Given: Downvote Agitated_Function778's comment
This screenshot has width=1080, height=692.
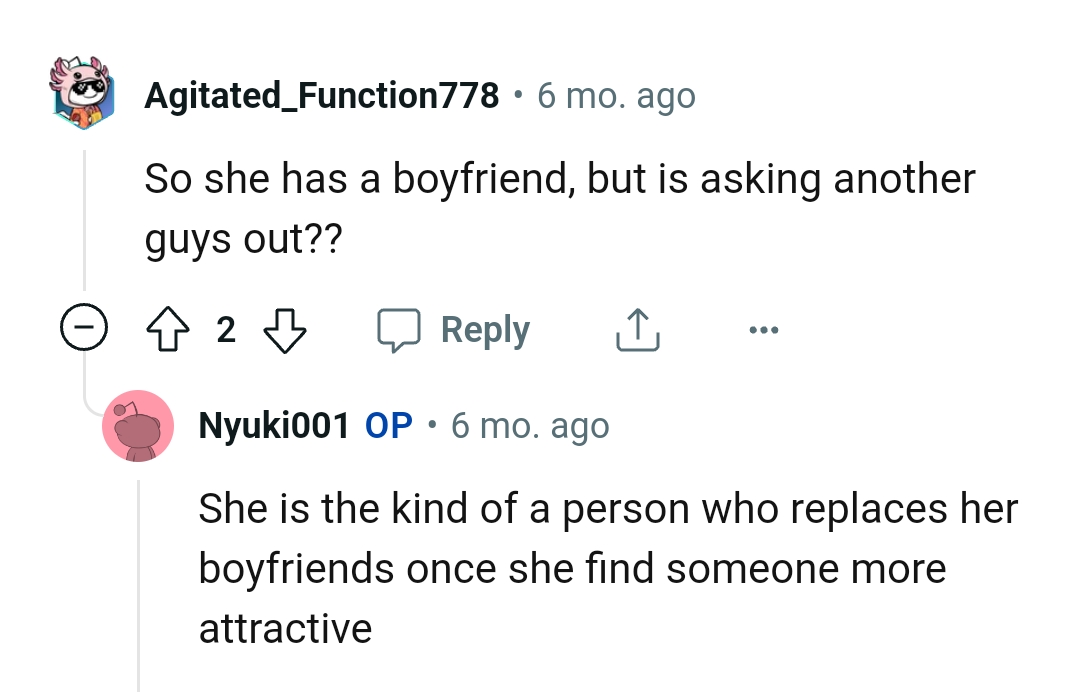Looking at the screenshot, I should tap(285, 330).
